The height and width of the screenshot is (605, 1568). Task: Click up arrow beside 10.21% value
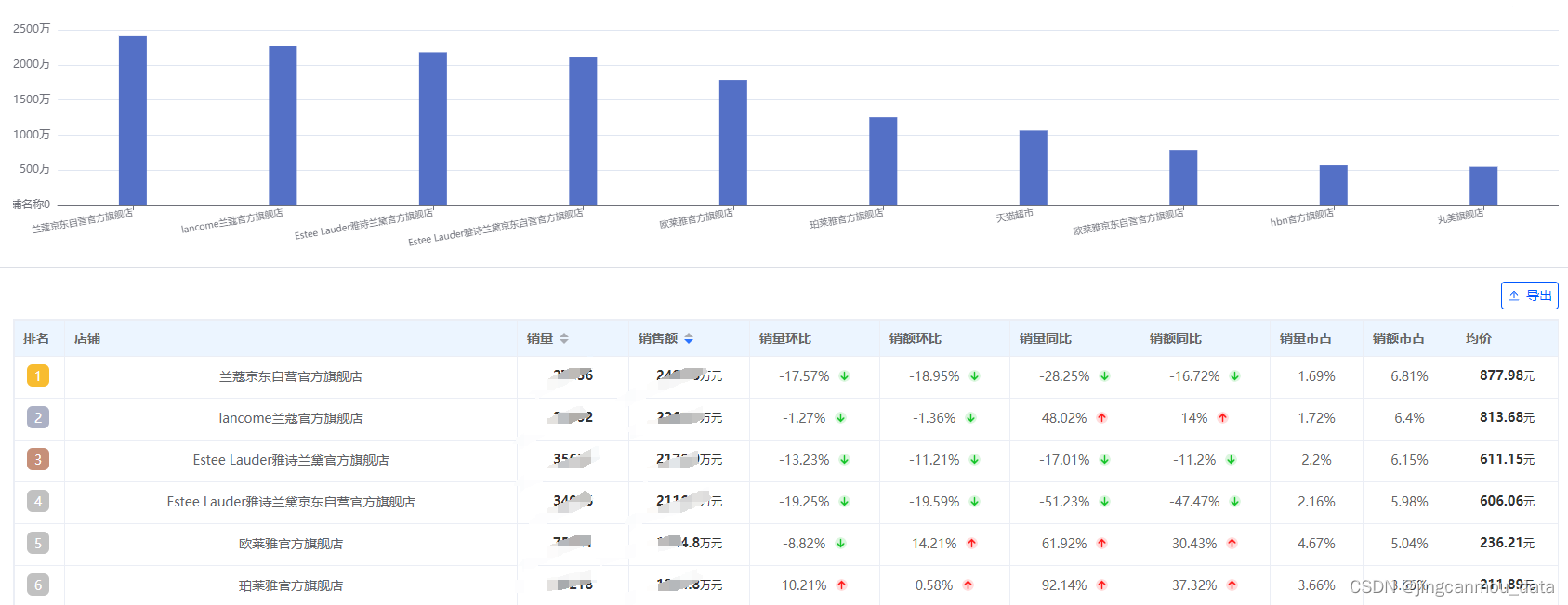tap(841, 585)
